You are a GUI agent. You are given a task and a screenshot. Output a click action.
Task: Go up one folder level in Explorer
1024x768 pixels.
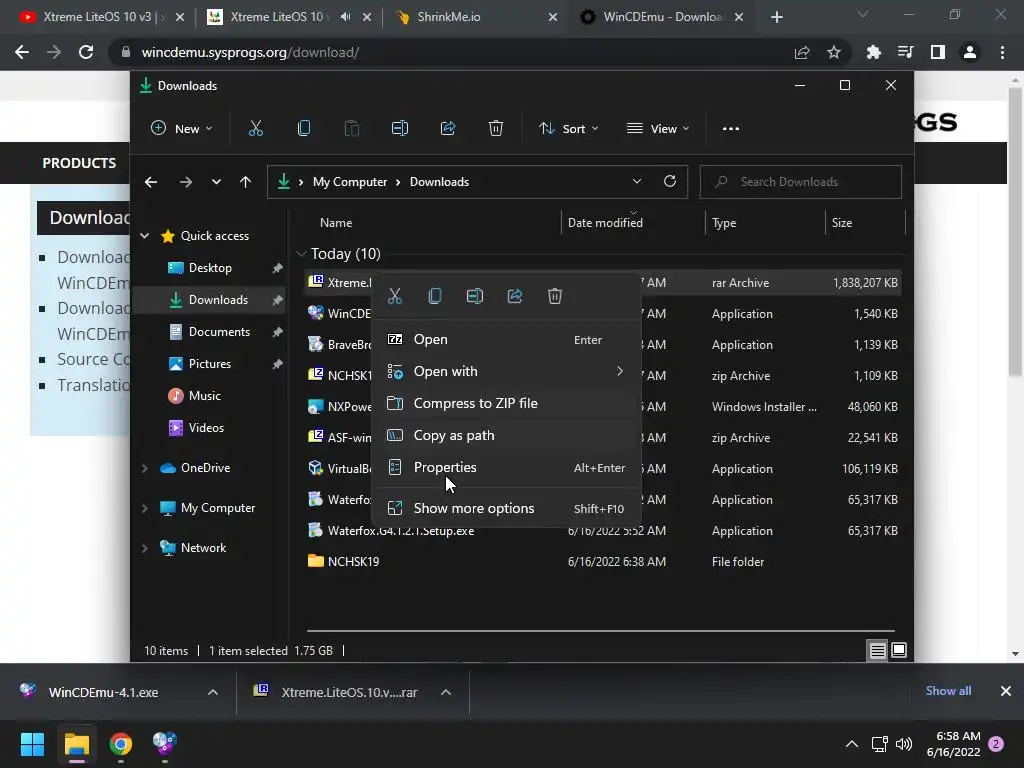(x=246, y=182)
